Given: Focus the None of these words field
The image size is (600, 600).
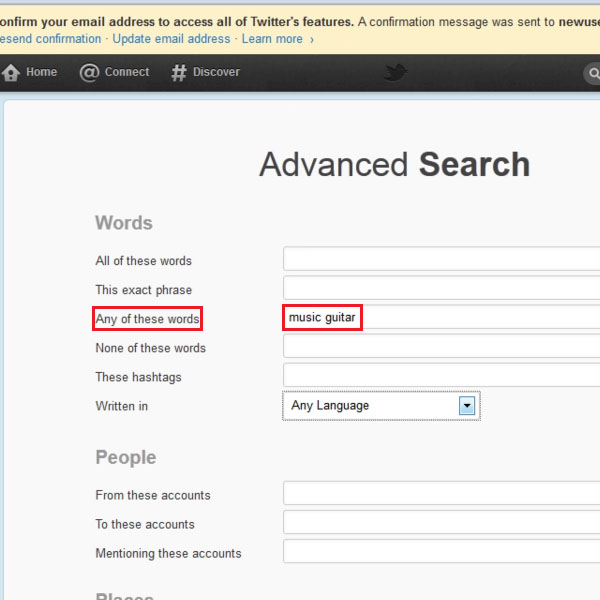Looking at the screenshot, I should [x=442, y=346].
